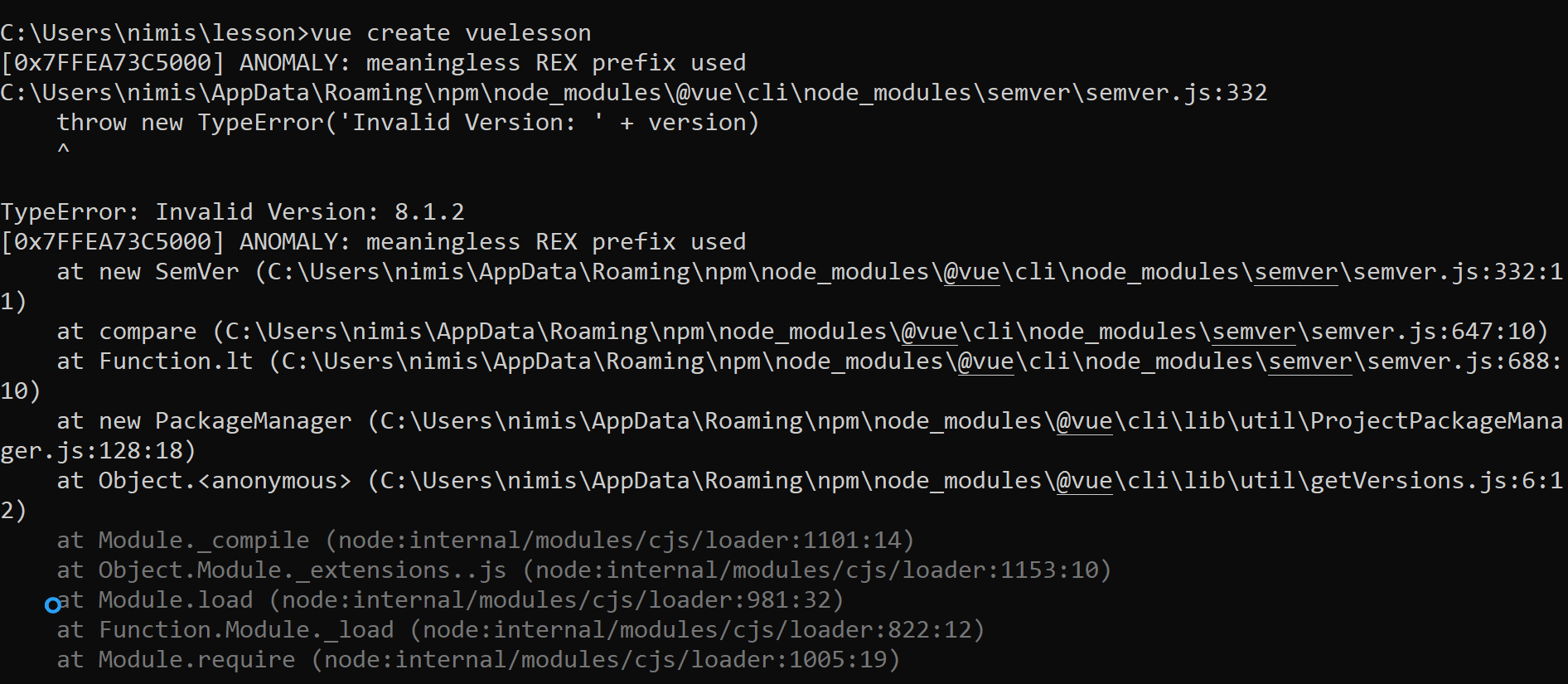Select underlined "semver" in the Function.lt line

click(1310, 361)
